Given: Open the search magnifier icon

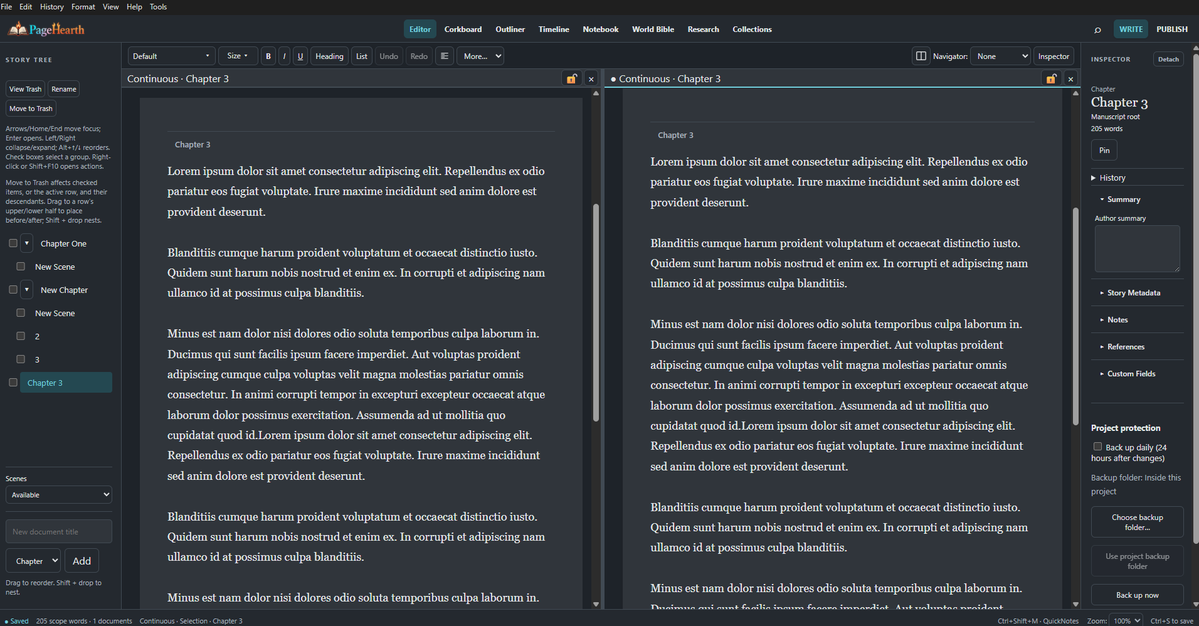Looking at the screenshot, I should 1097,30.
